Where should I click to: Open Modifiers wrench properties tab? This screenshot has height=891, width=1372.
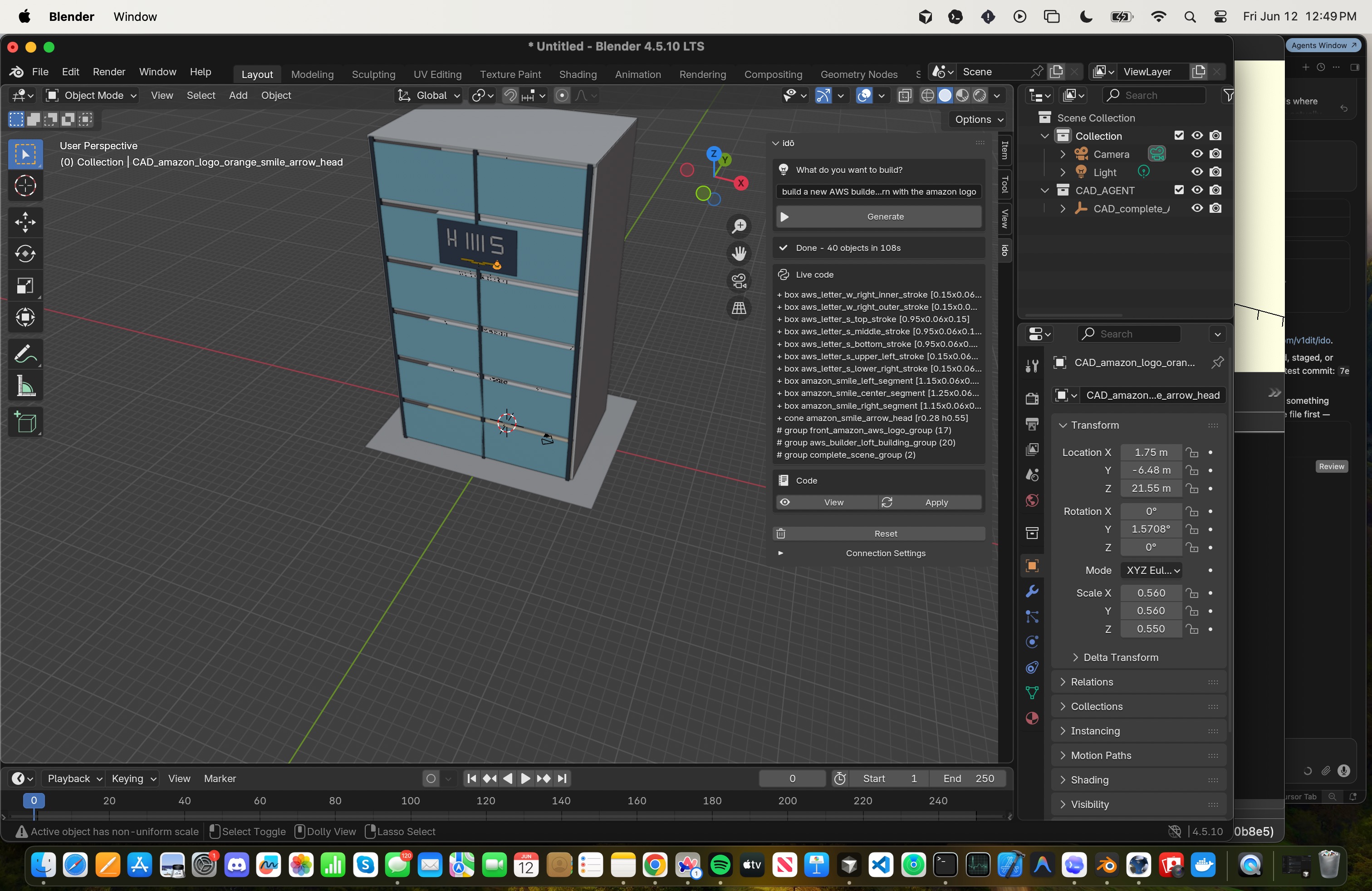point(1032,591)
